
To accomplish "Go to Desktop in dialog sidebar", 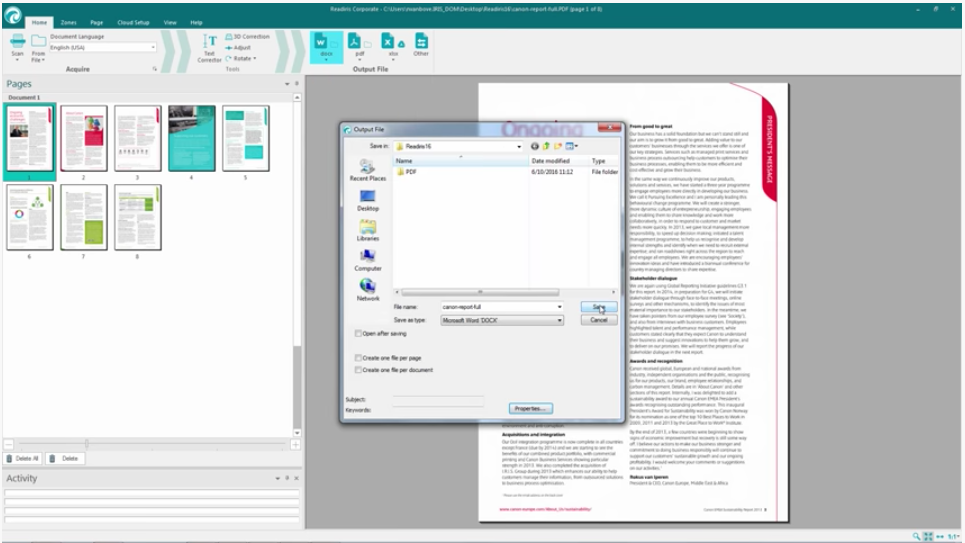I will (367, 200).
